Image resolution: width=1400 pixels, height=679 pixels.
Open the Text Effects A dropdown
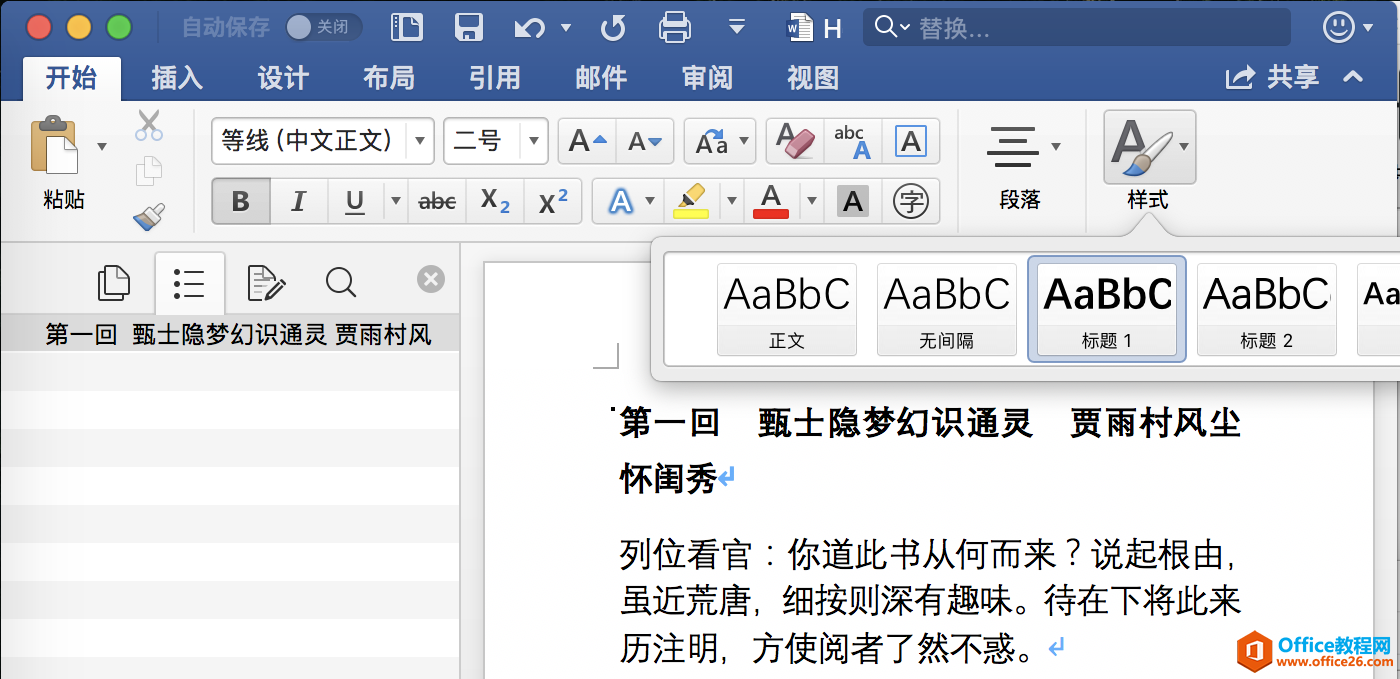628,201
